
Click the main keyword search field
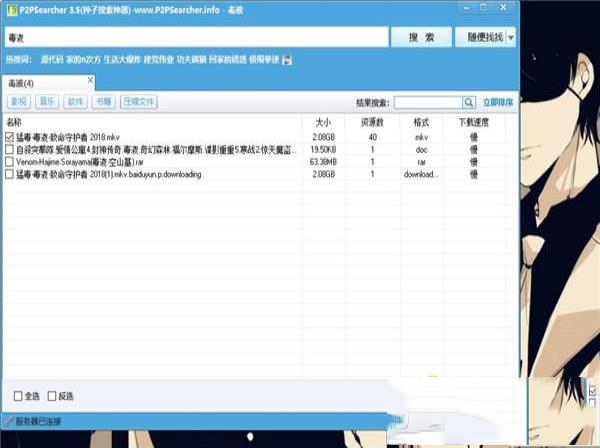(195, 37)
